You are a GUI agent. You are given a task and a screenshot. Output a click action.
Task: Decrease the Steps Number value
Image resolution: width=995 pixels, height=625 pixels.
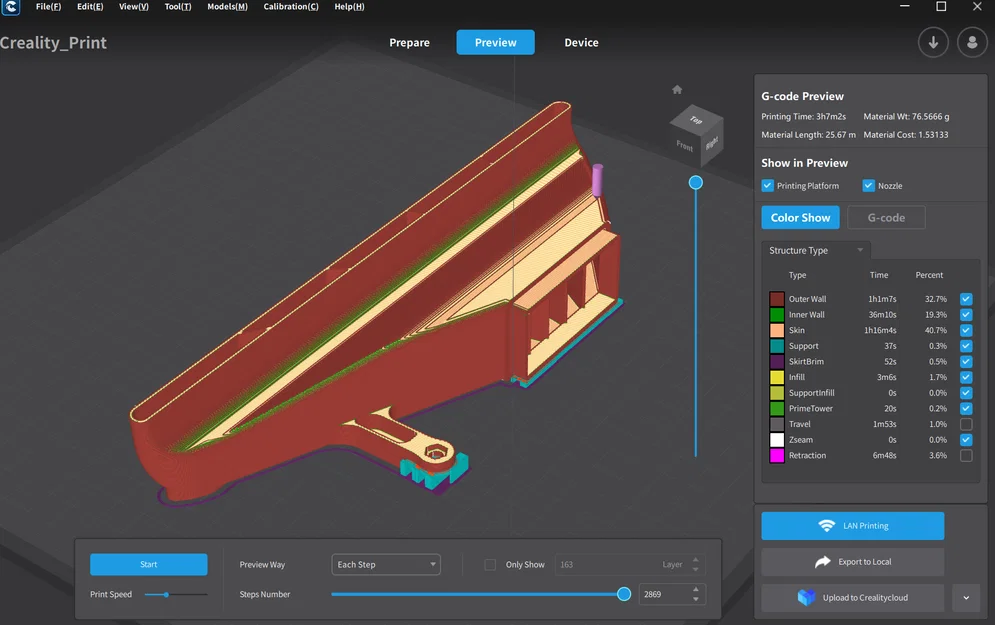[695, 599]
